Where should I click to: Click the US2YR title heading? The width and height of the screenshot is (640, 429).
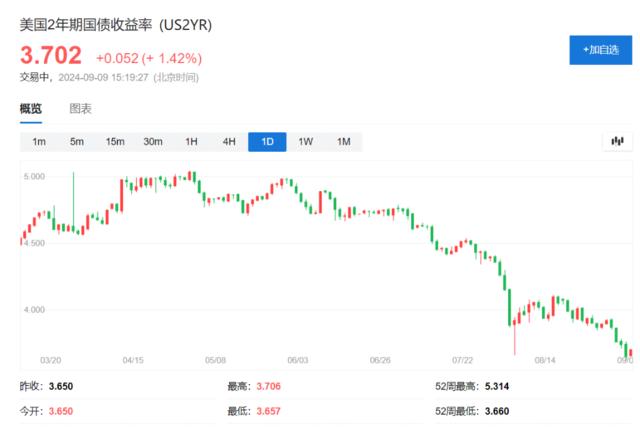pyautogui.click(x=116, y=25)
